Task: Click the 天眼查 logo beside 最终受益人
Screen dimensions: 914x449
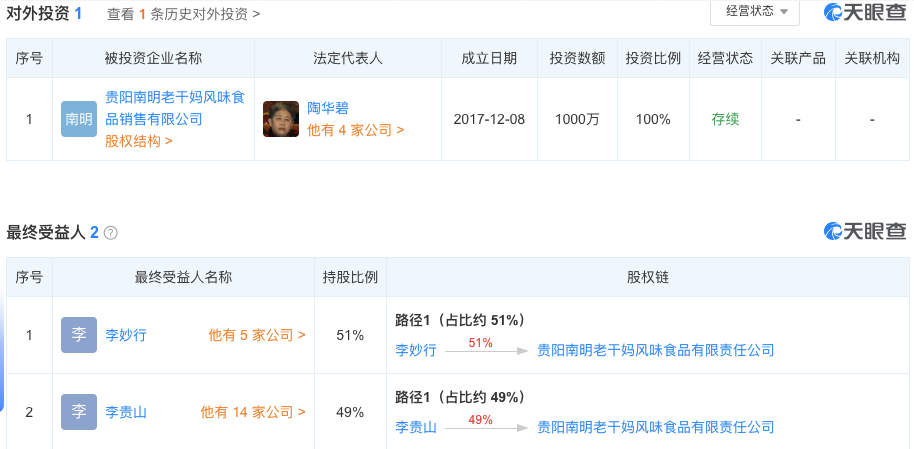Action: pos(865,231)
